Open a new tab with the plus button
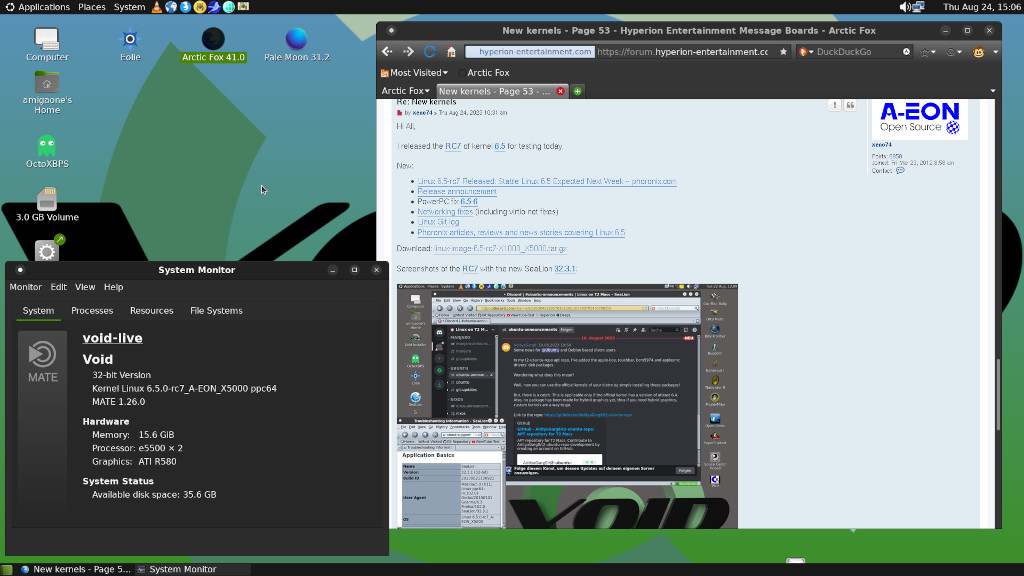The image size is (1024, 576). pos(577,91)
